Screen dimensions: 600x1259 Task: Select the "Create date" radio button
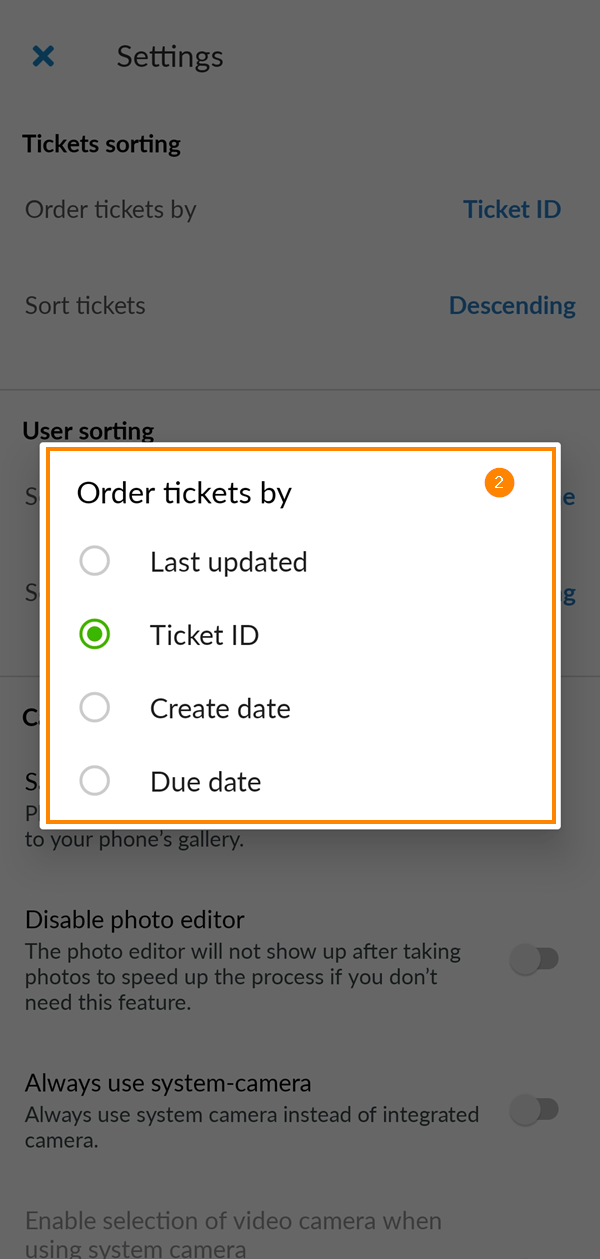coord(95,707)
